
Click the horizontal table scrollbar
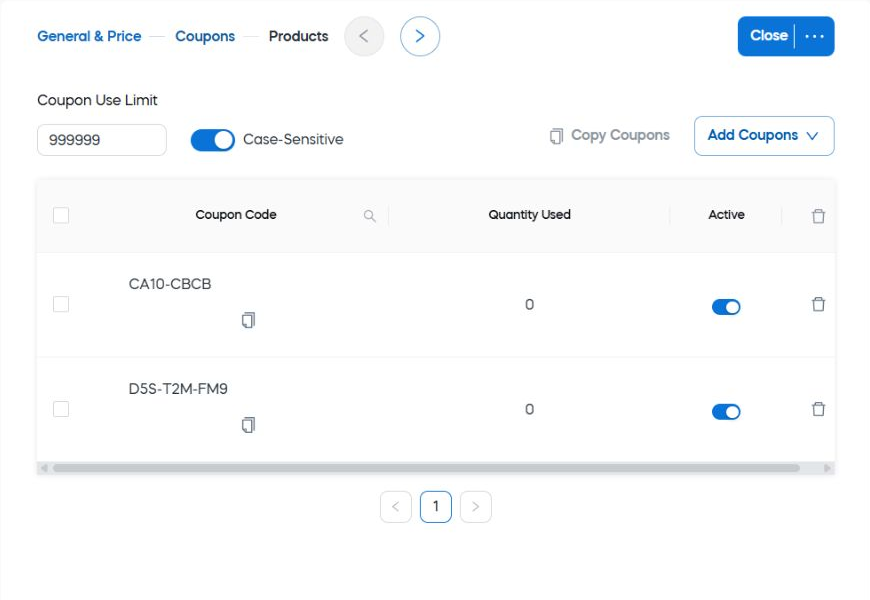click(x=426, y=468)
